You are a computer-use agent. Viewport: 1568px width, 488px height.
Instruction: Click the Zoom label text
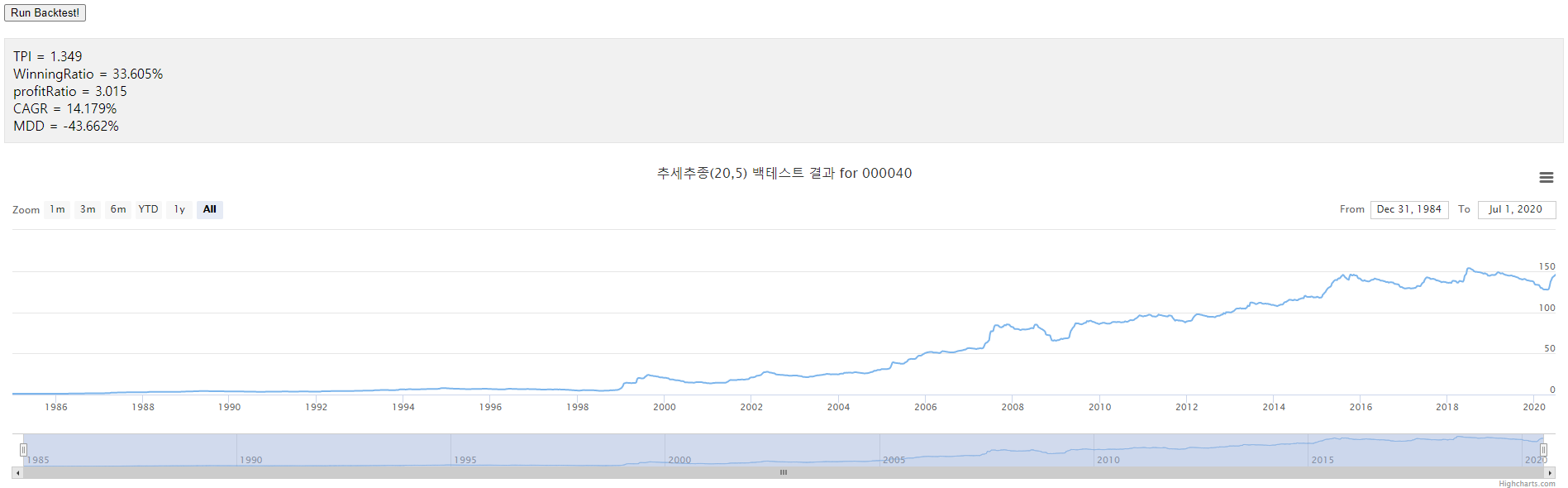pos(26,210)
